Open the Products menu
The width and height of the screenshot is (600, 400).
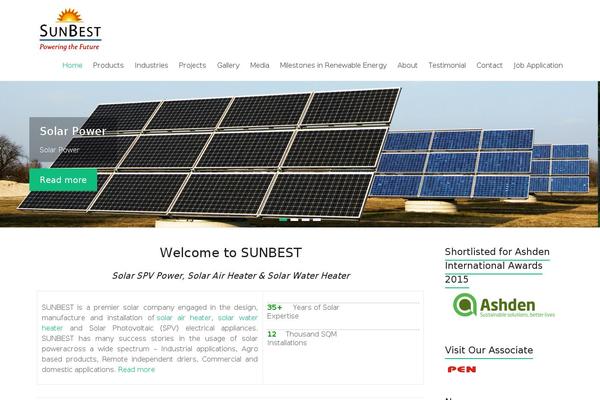click(x=108, y=65)
